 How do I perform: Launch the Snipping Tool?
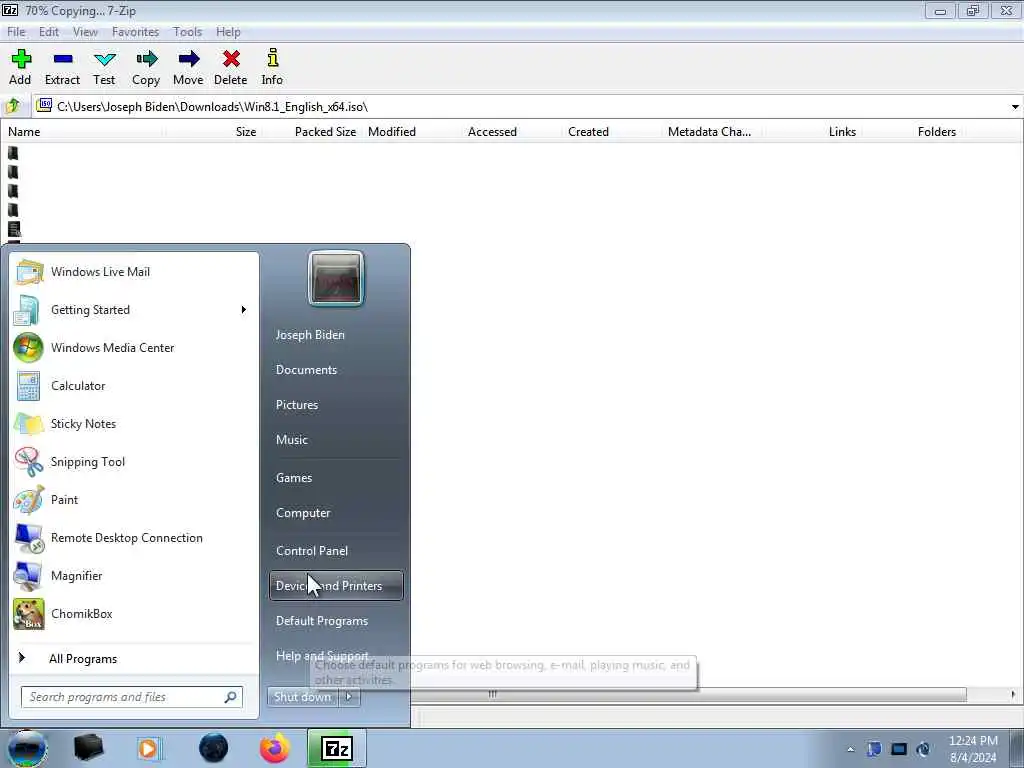click(133, 462)
